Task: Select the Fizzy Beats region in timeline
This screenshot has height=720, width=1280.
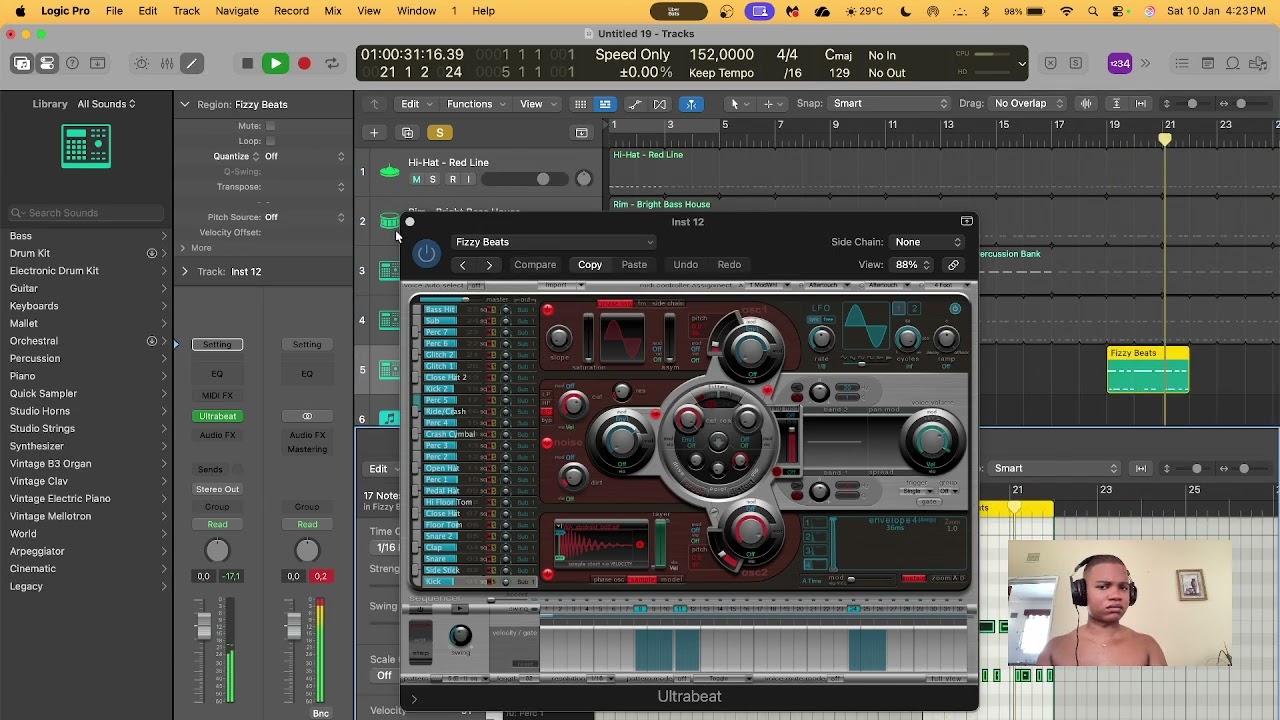Action: click(x=1148, y=370)
